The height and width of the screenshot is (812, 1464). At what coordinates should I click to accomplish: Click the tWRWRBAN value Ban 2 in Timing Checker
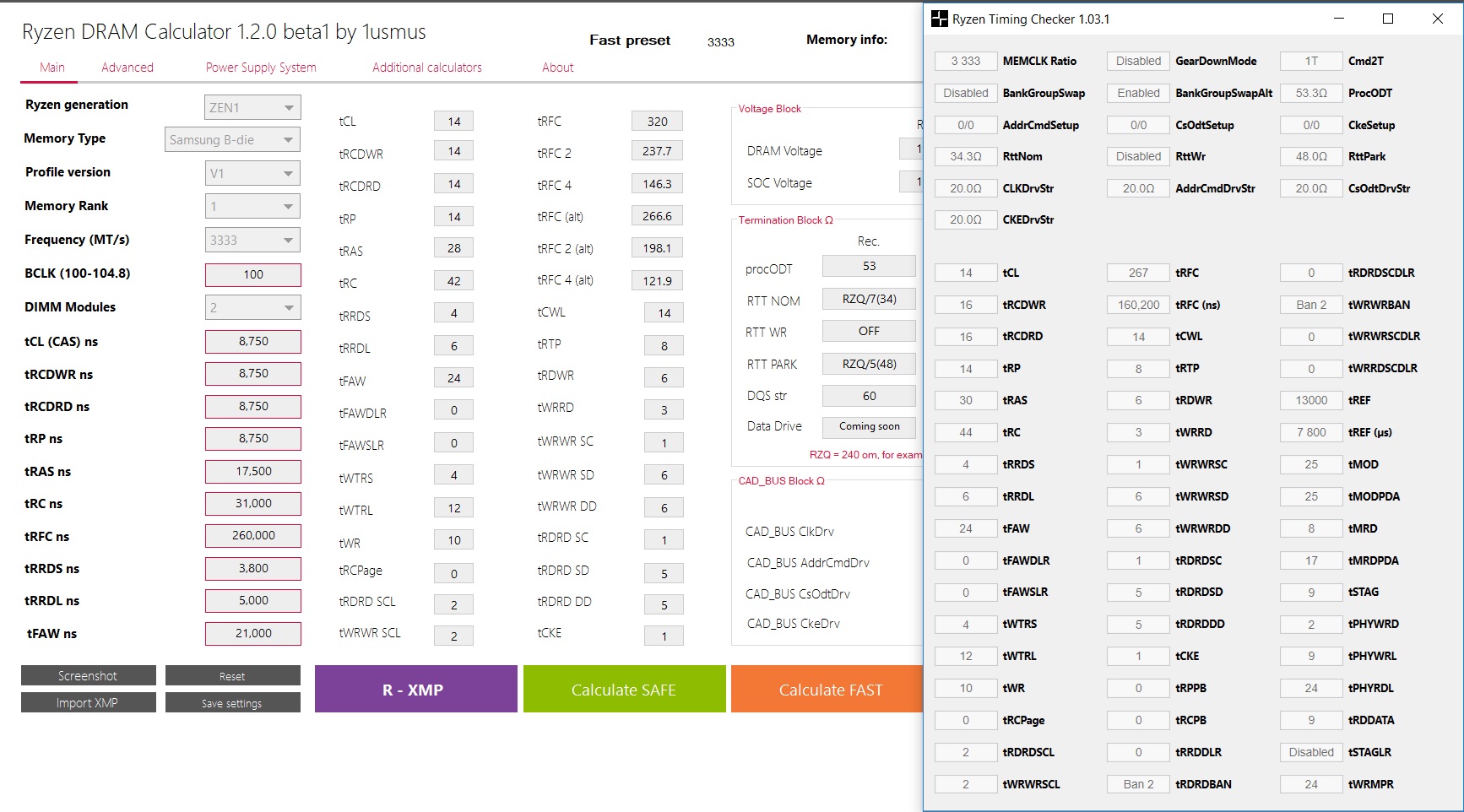coord(1311,305)
